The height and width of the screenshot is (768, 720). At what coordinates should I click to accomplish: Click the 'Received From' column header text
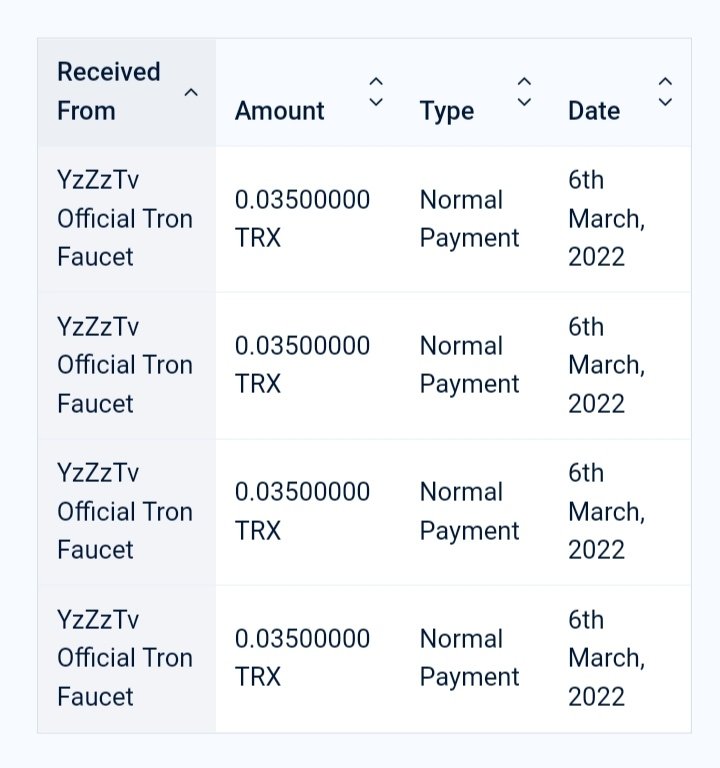[108, 91]
